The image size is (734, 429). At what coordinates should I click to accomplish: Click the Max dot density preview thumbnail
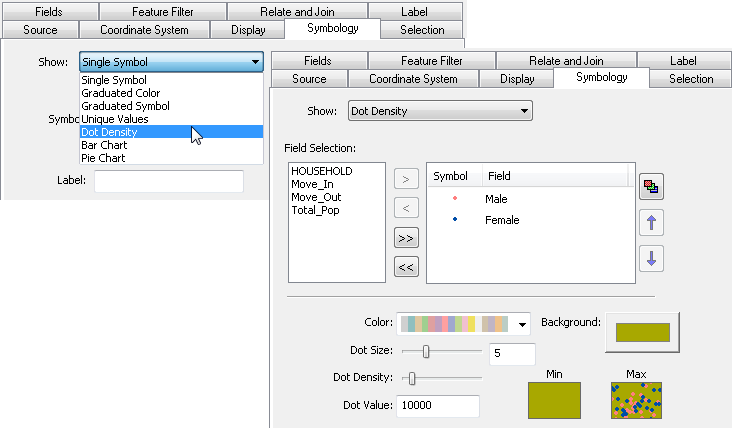coord(637,400)
